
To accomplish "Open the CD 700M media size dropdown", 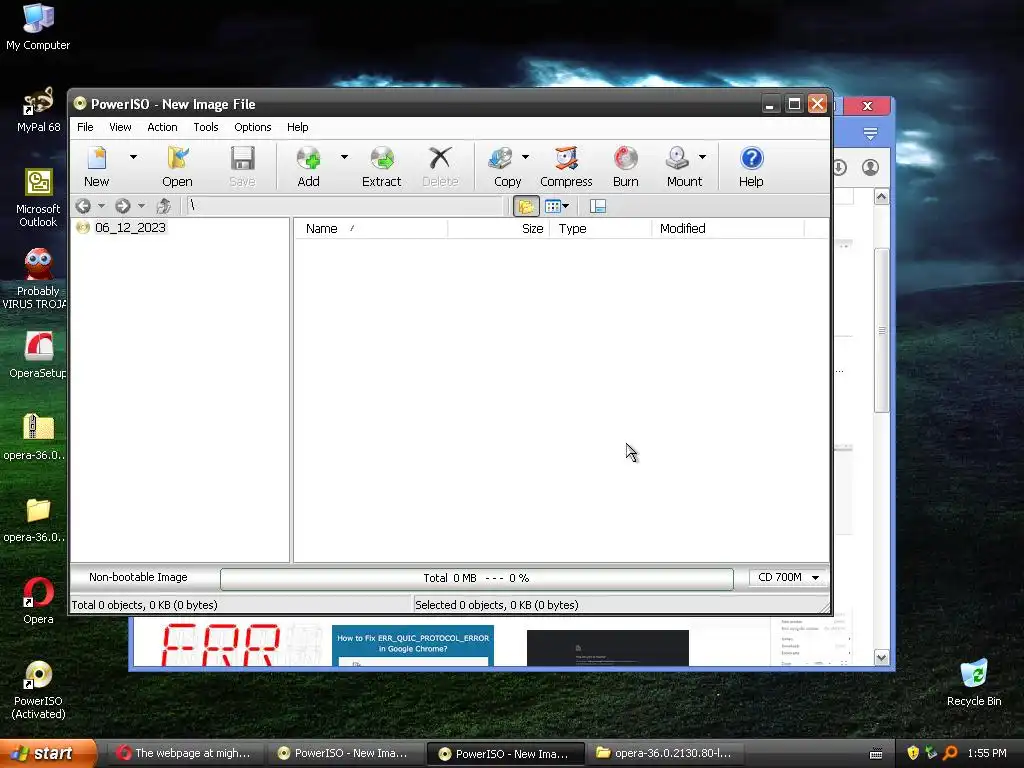I will point(788,577).
